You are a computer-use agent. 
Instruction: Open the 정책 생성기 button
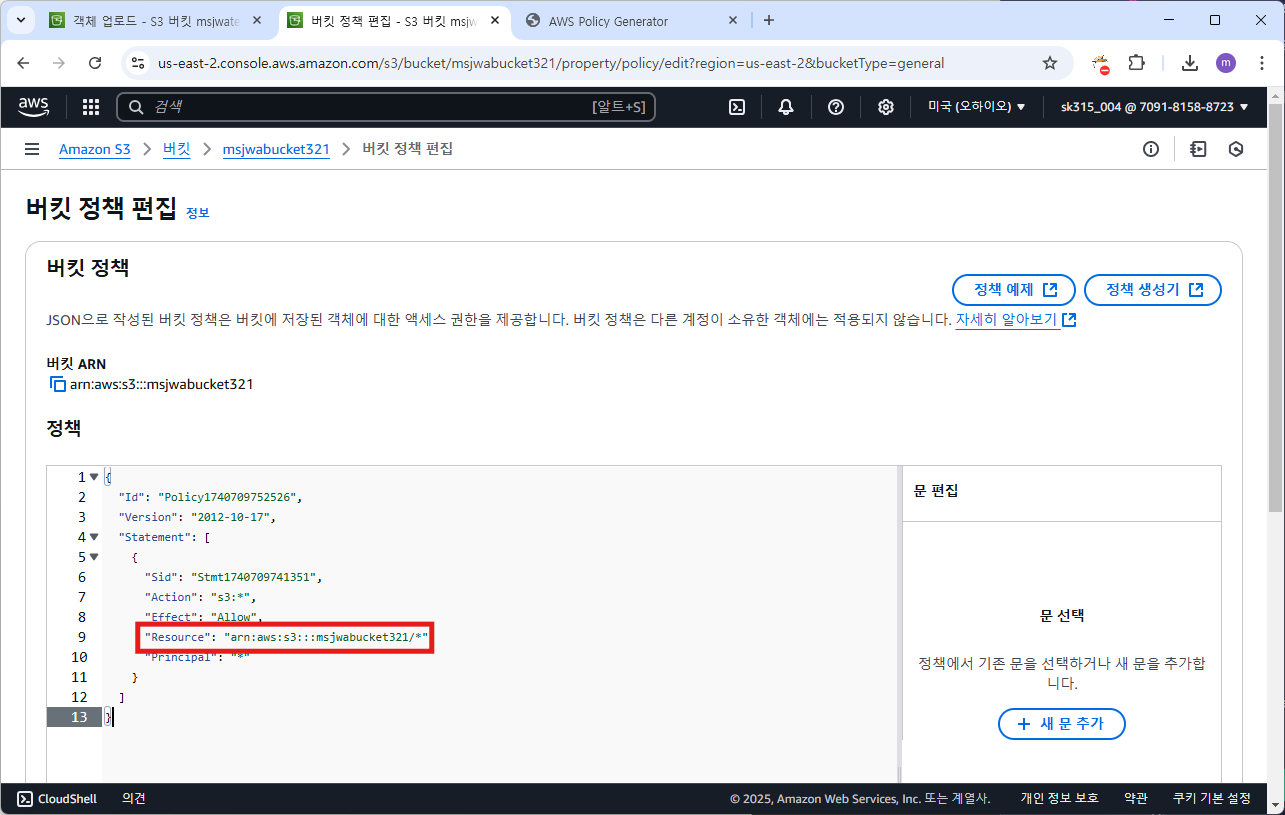1153,290
